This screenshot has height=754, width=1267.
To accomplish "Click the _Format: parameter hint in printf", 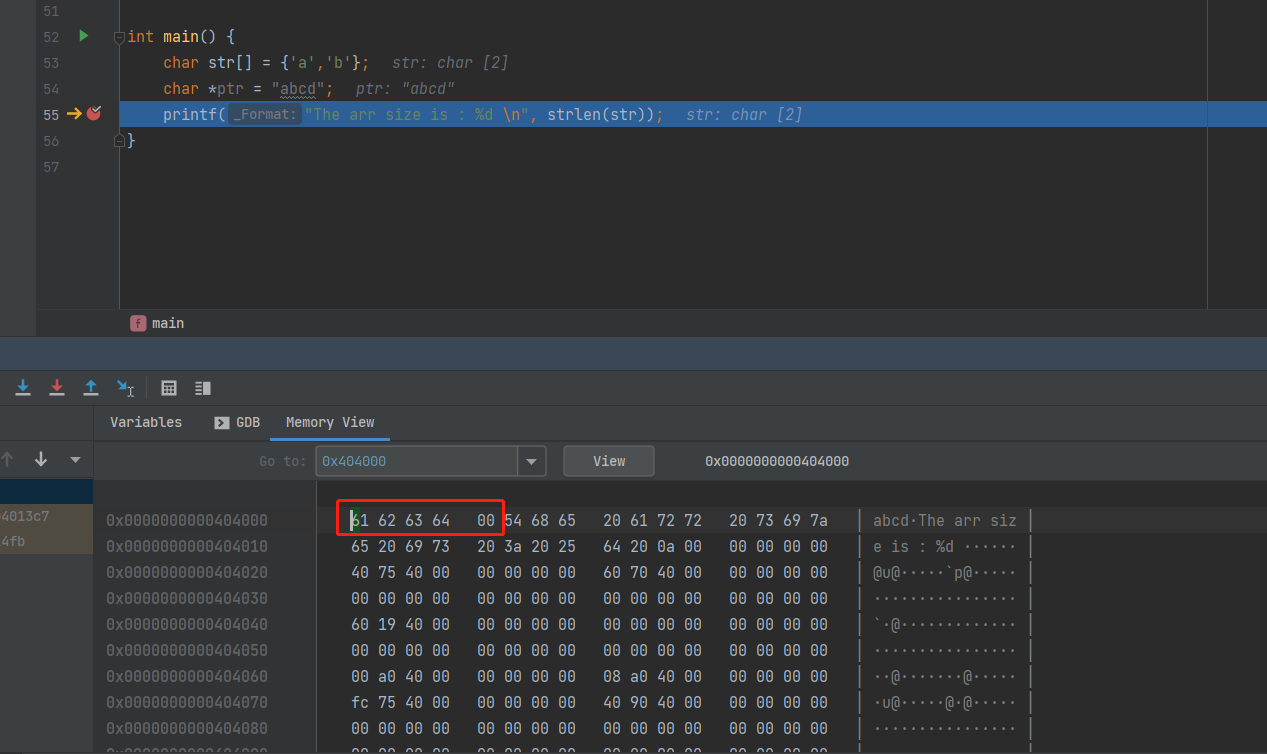I will (x=265, y=115).
